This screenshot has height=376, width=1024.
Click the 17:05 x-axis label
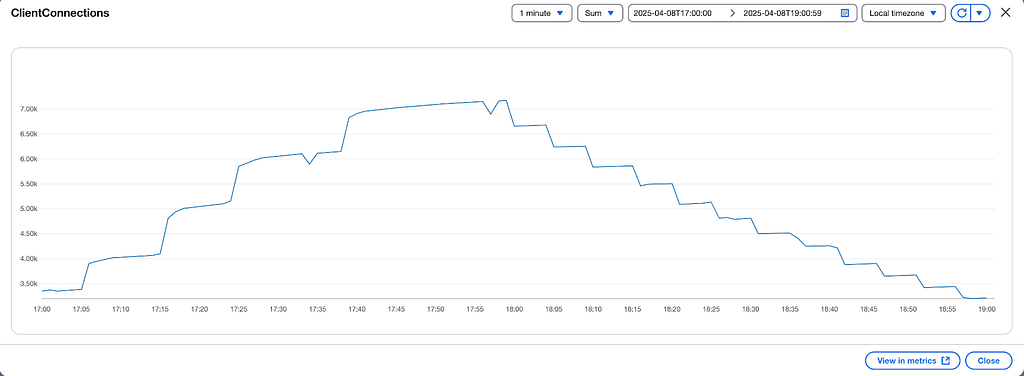tap(82, 309)
